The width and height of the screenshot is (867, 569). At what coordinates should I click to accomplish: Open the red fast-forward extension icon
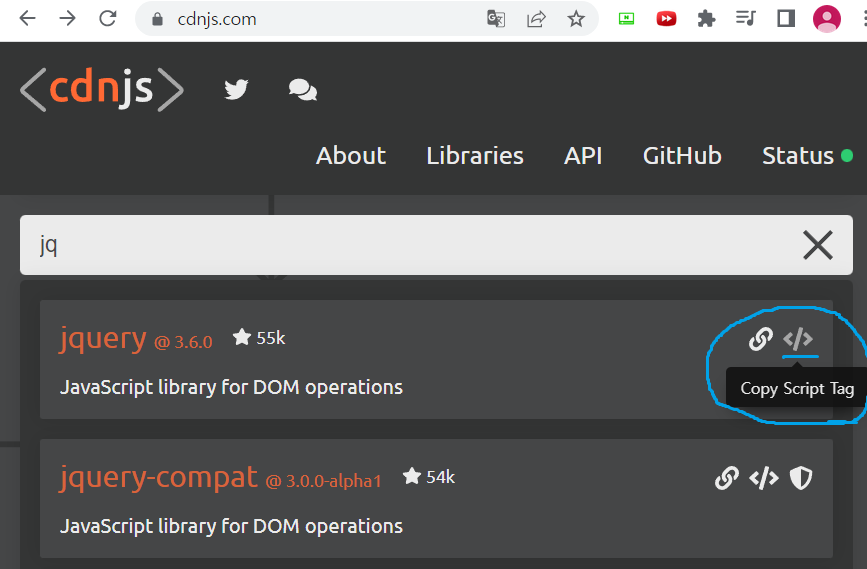pos(666,19)
